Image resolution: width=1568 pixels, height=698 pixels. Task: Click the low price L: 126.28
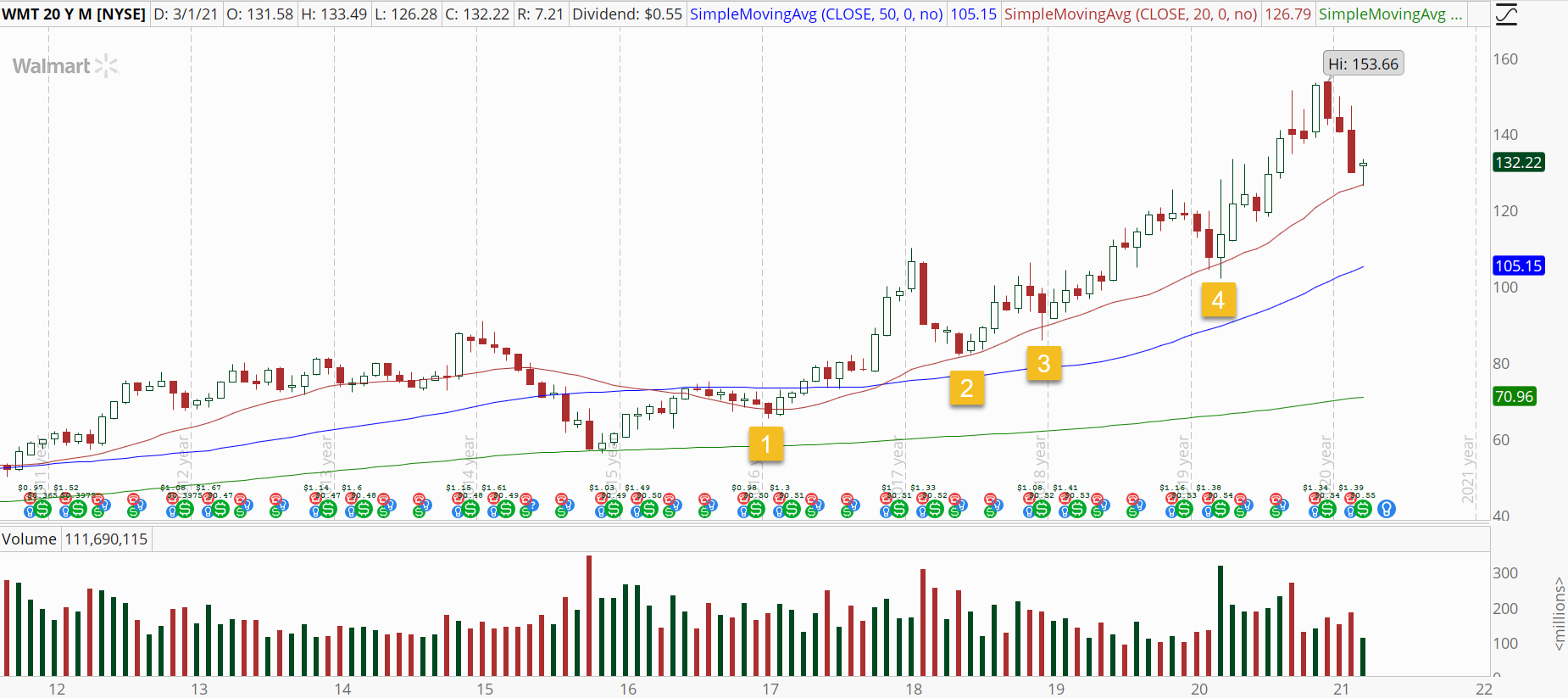pyautogui.click(x=407, y=14)
